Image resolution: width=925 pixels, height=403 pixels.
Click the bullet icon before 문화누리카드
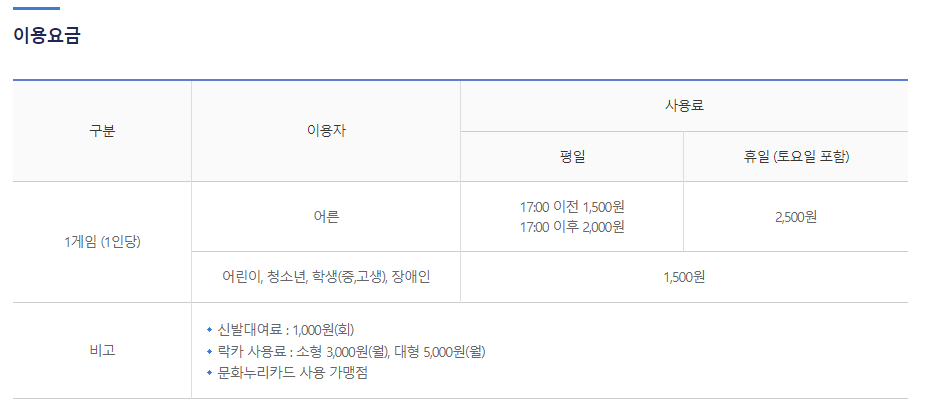(x=209, y=373)
